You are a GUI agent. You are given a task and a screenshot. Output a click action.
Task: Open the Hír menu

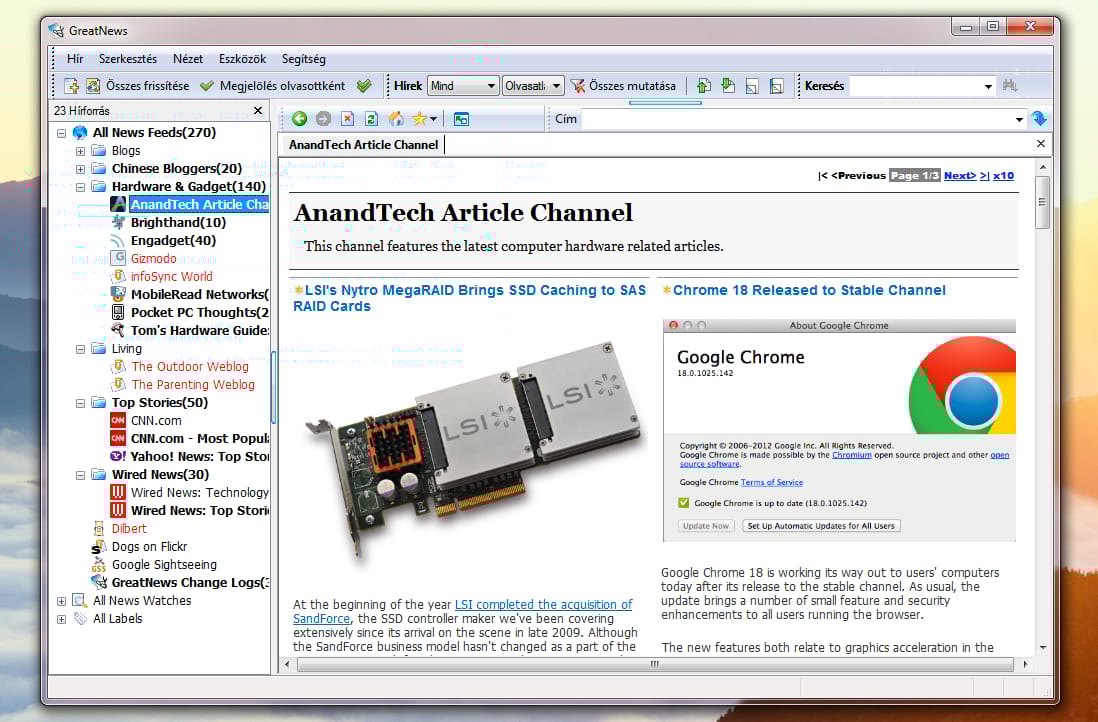pyautogui.click(x=75, y=59)
